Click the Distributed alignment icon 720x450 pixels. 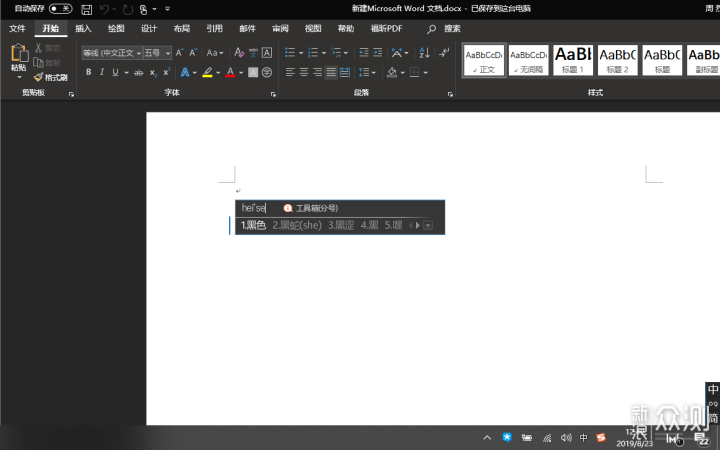(x=345, y=72)
